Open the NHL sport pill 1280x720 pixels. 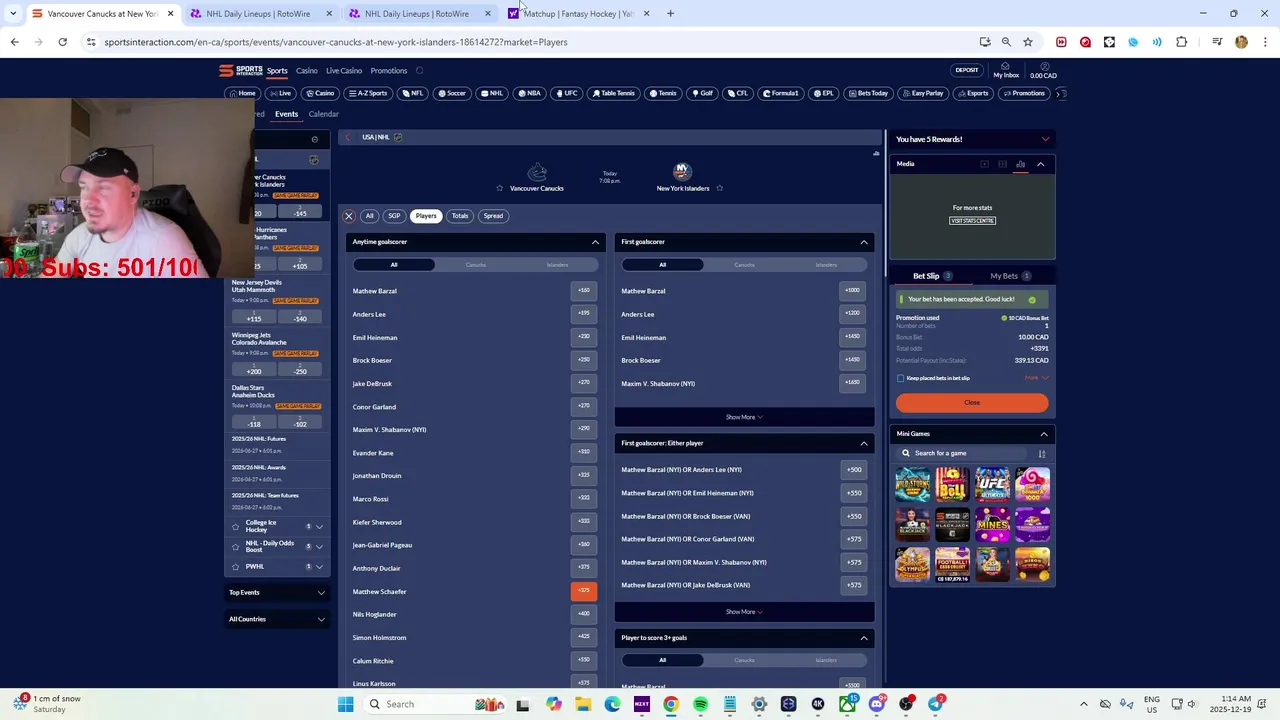[x=491, y=93]
